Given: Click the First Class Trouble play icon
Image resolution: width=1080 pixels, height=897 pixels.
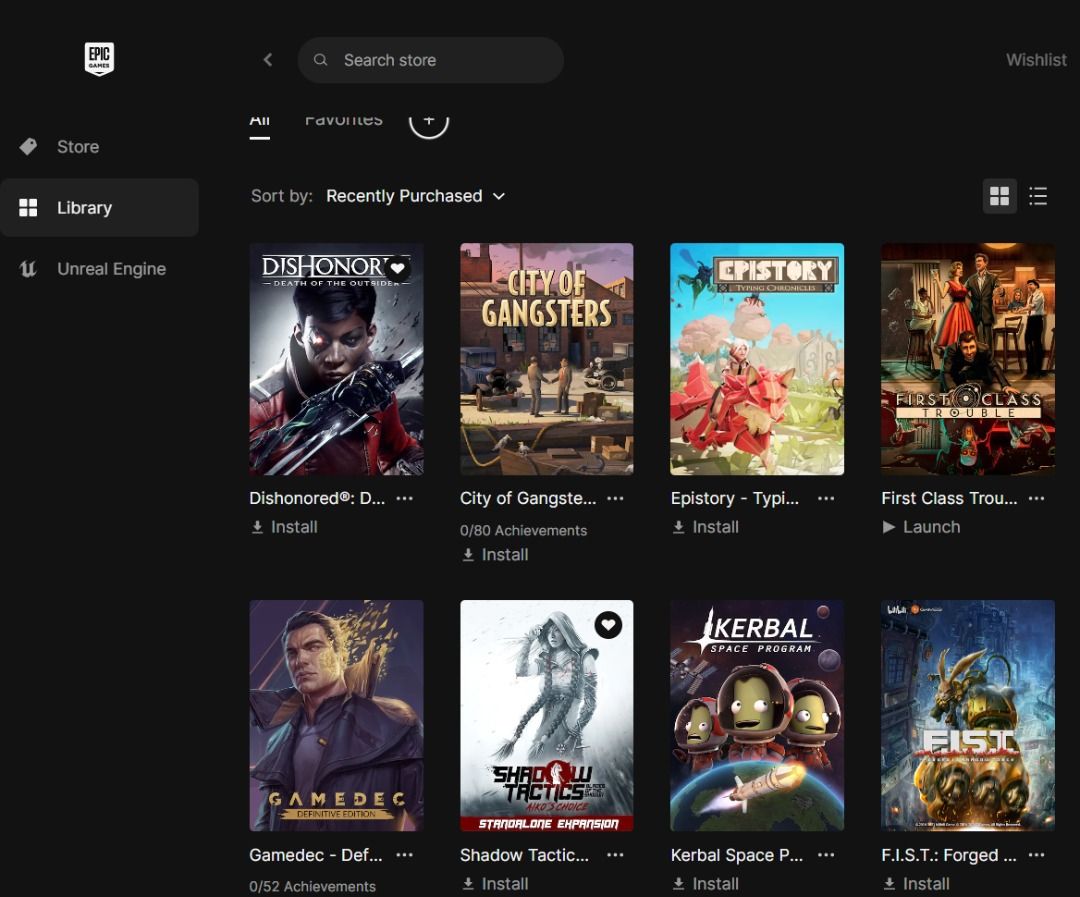Looking at the screenshot, I should 889,527.
